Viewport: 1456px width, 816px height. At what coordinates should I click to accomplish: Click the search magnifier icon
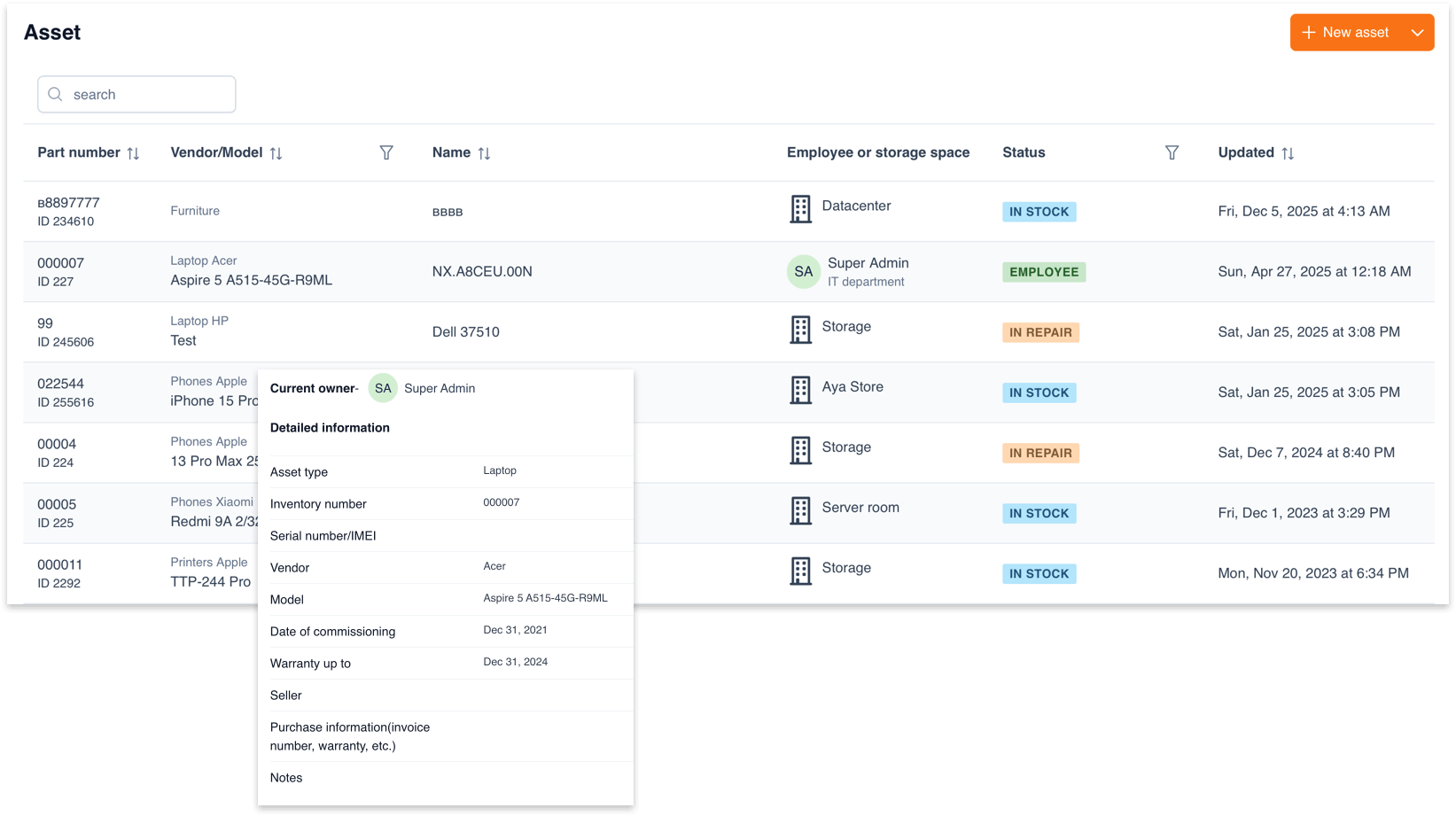pos(55,94)
